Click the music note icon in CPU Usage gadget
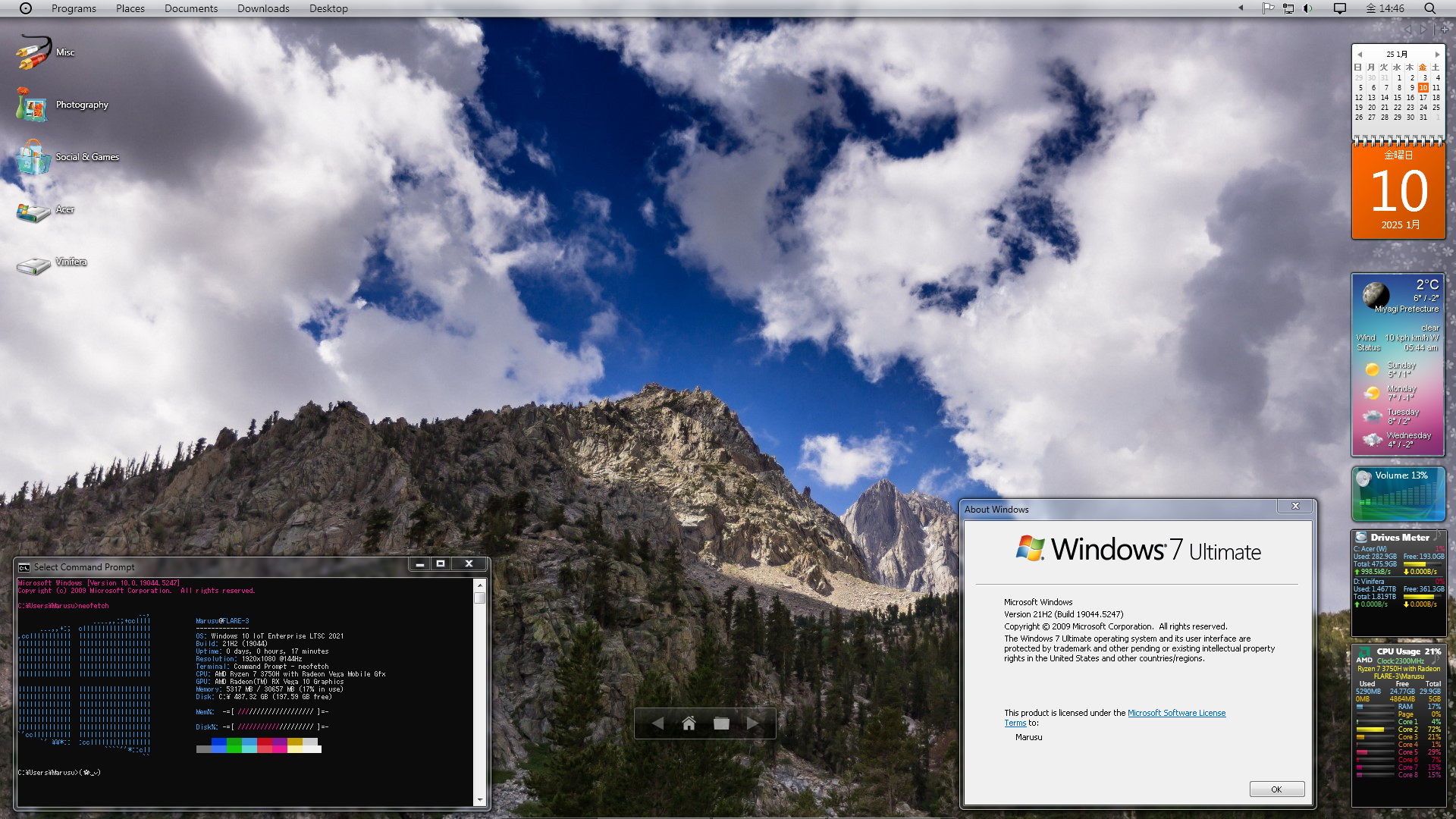This screenshot has height=819, width=1456. [x=1434, y=660]
